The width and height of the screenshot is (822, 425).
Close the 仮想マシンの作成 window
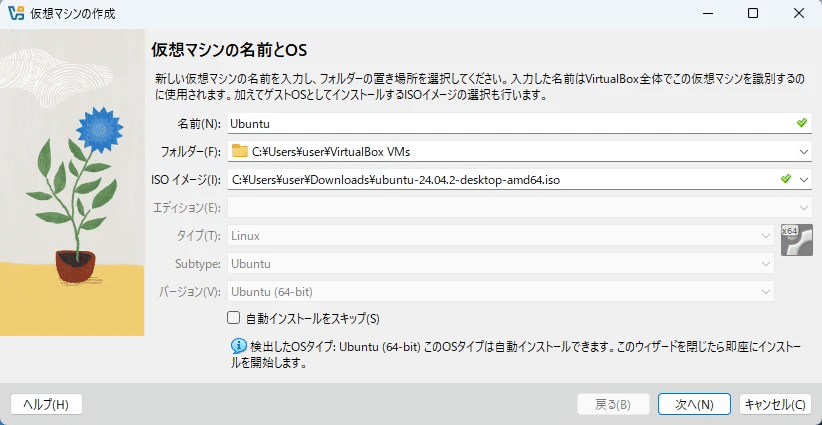pos(799,14)
